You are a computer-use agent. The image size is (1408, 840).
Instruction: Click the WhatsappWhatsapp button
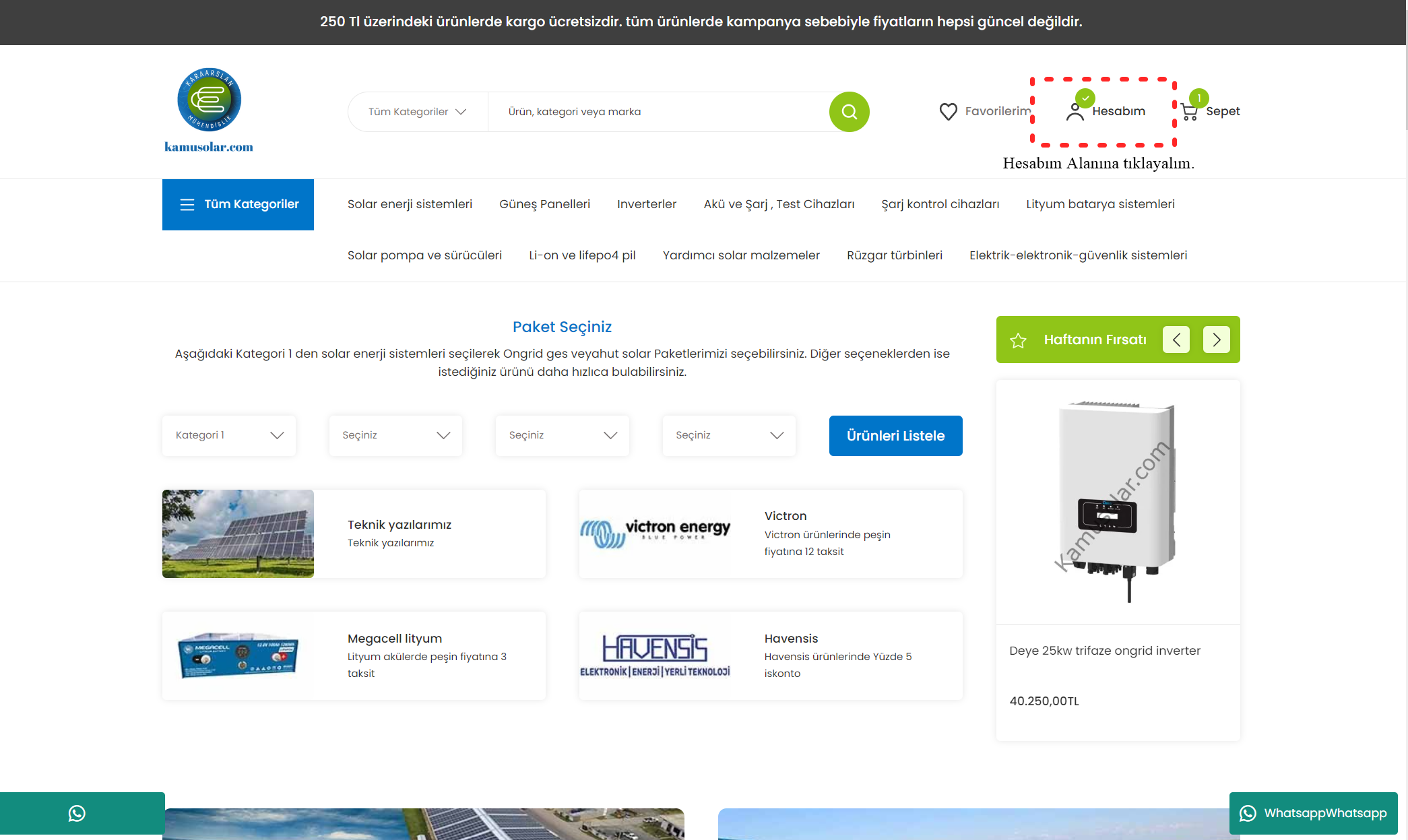point(1313,813)
